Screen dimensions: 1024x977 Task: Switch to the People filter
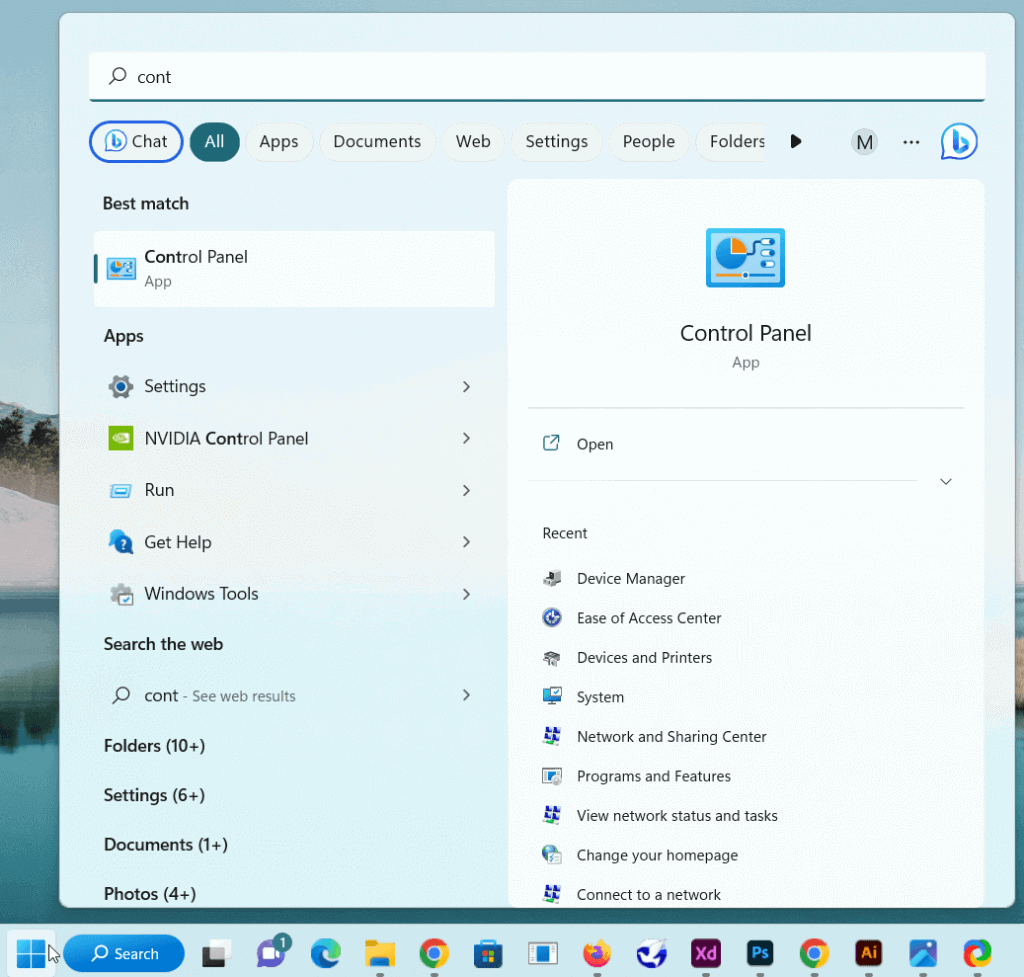[648, 142]
